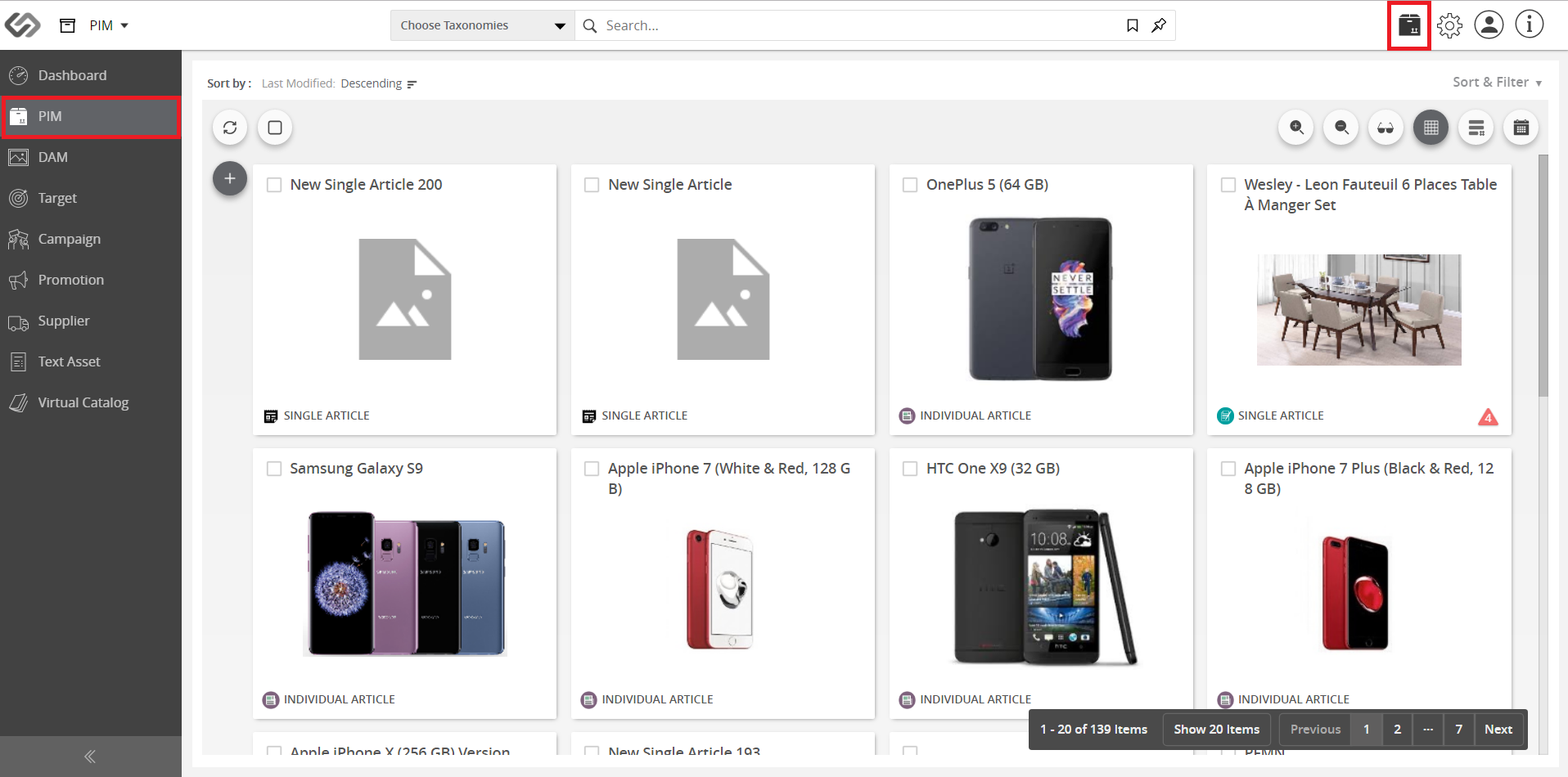Open Promotion in the sidebar

91,280
